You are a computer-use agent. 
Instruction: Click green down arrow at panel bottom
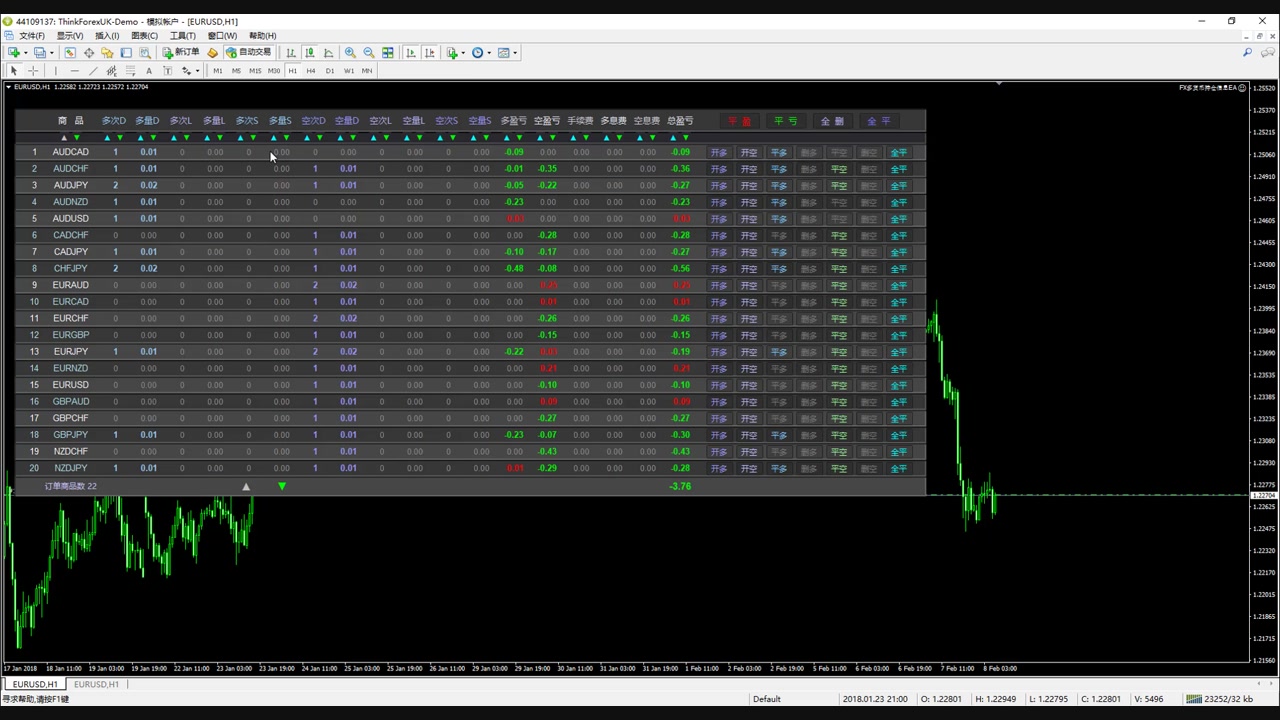tap(282, 486)
